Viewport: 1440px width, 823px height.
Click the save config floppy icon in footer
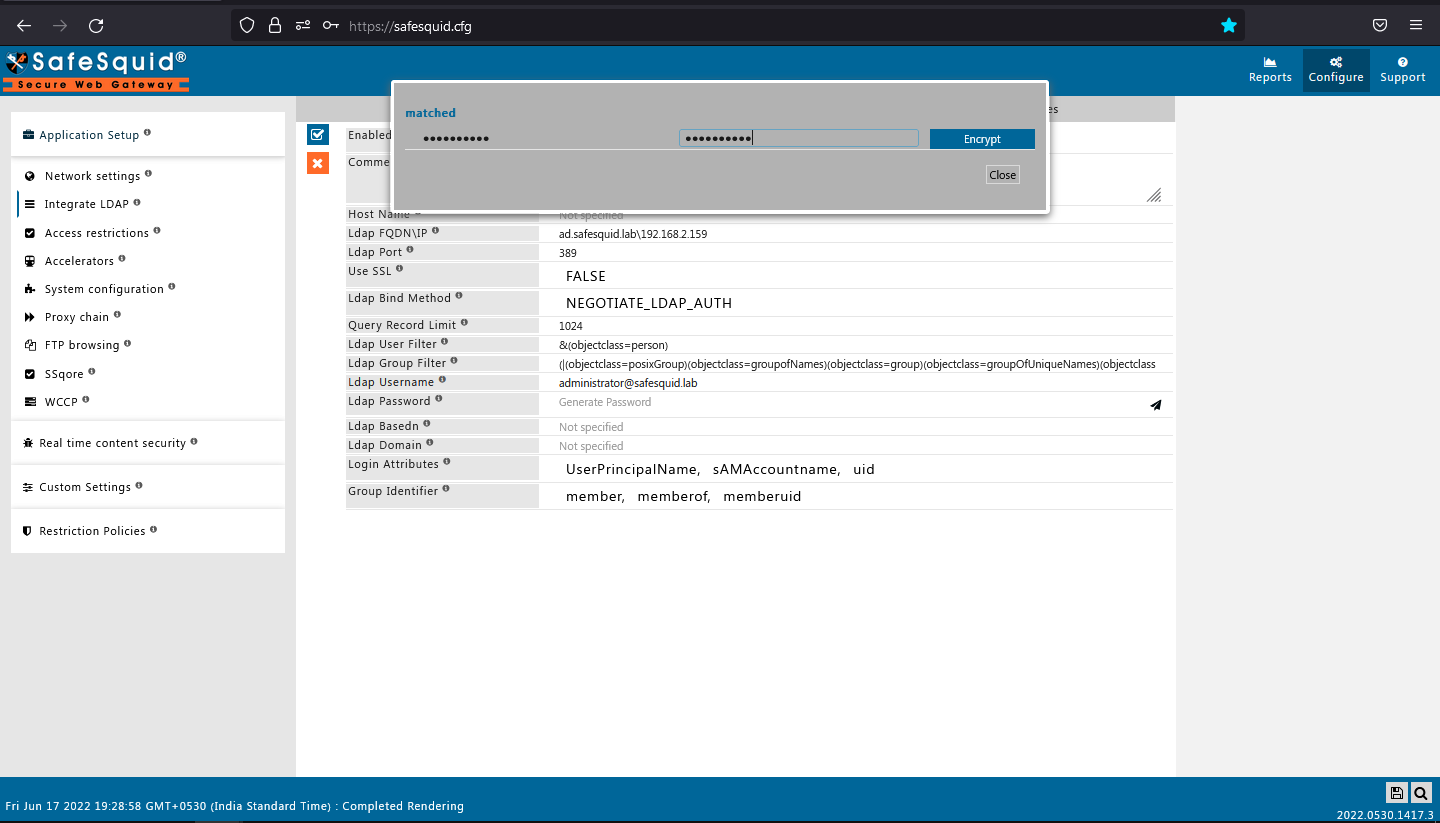(x=1396, y=793)
